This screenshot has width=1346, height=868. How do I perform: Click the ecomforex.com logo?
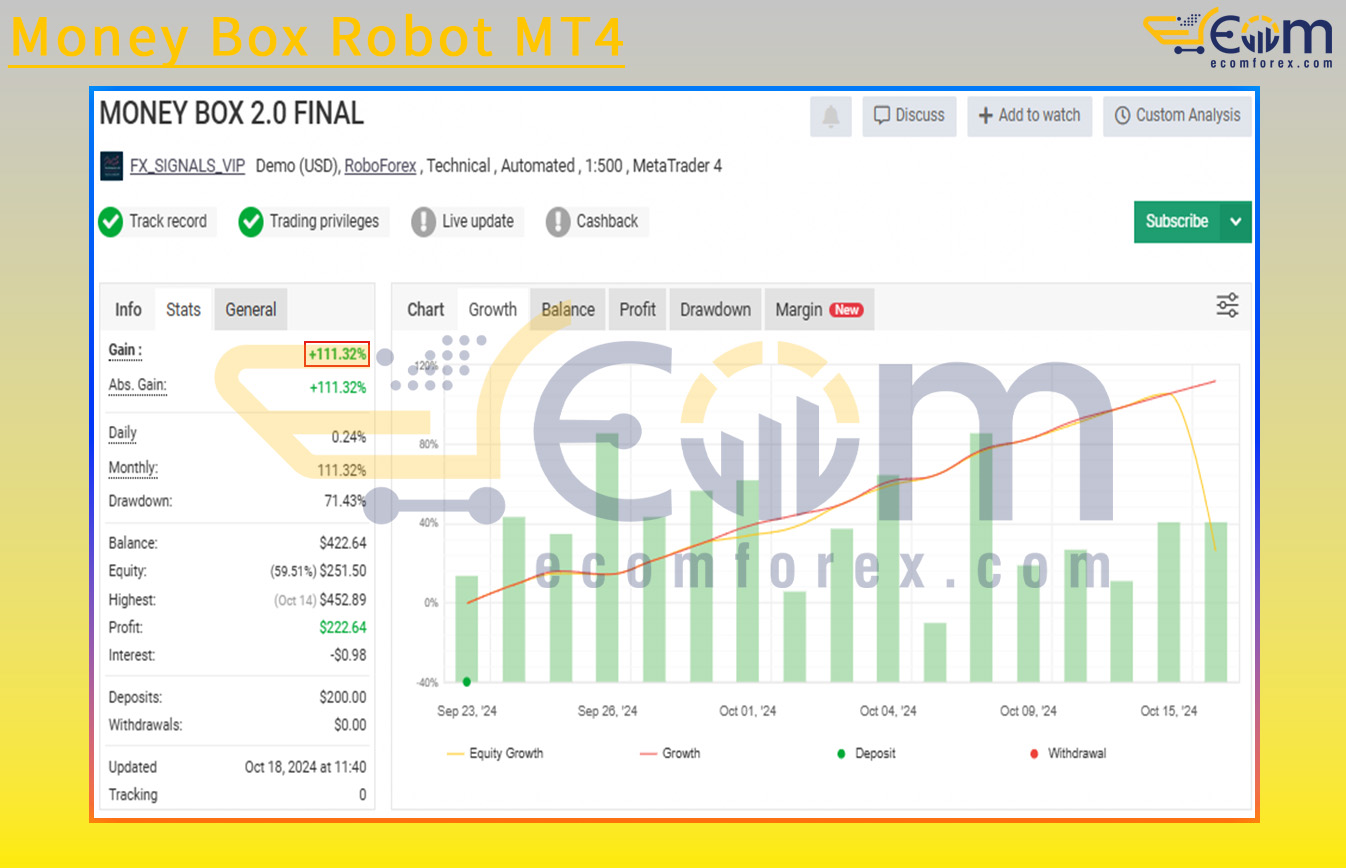click(1238, 38)
